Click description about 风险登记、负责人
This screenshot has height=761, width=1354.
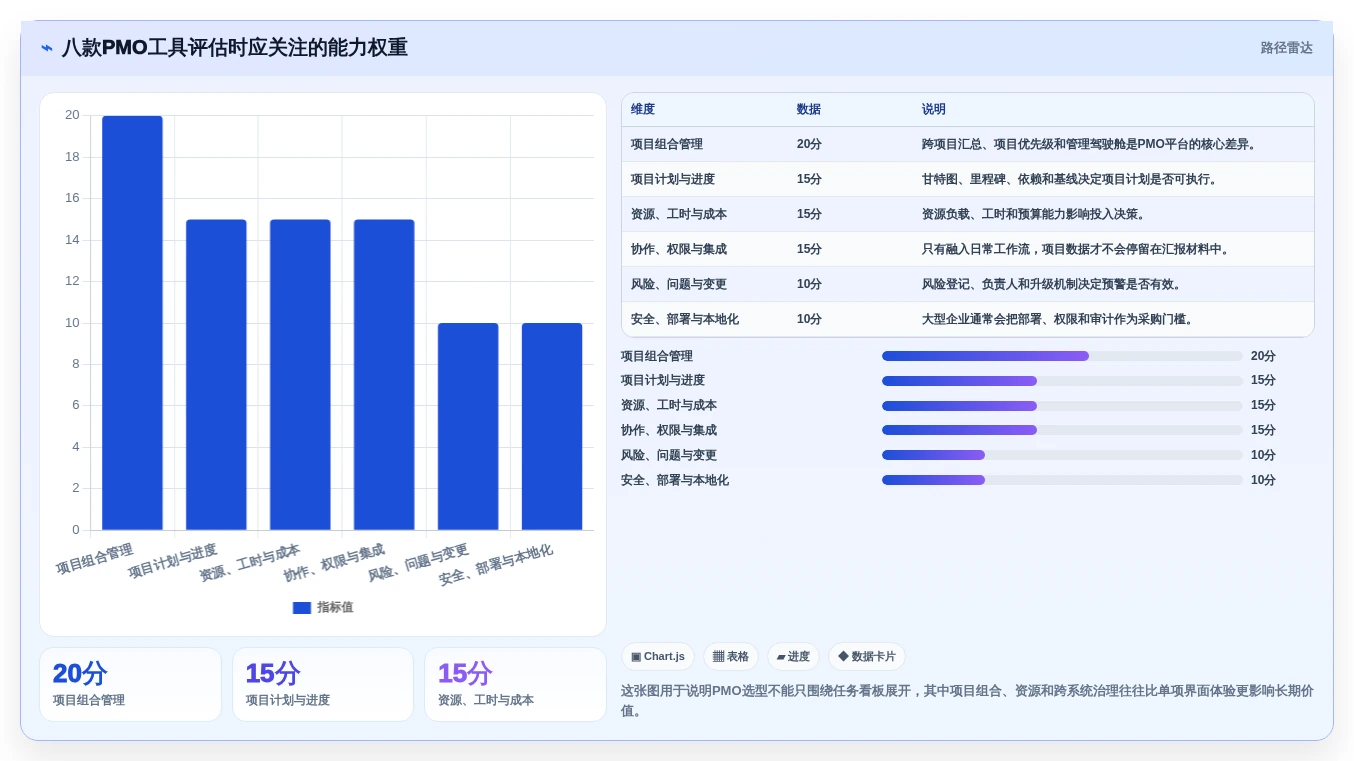point(1053,284)
